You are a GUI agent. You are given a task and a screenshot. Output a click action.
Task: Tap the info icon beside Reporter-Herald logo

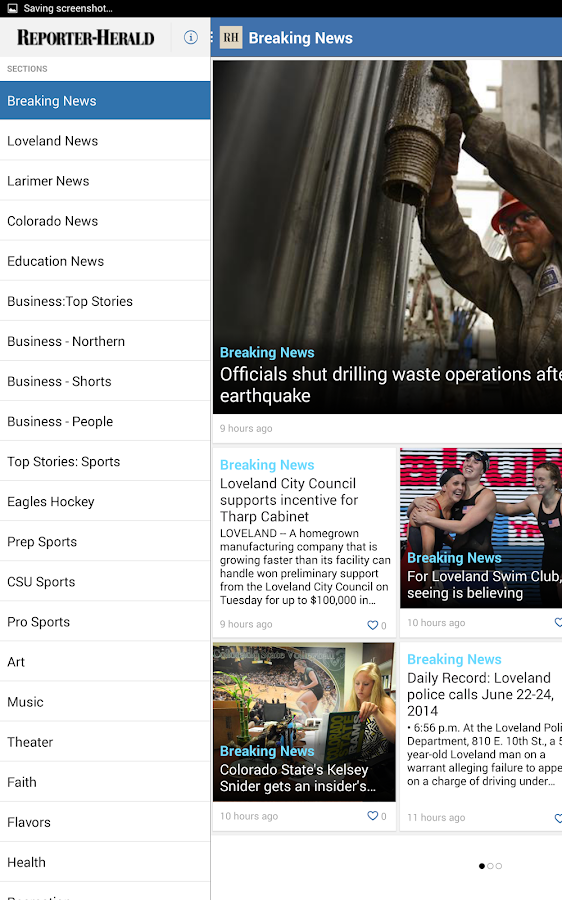tap(191, 38)
